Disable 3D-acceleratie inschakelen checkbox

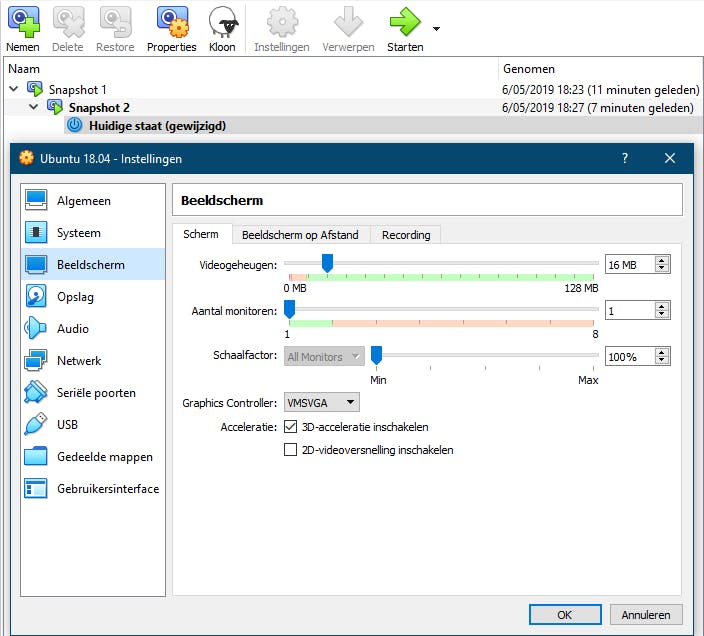click(290, 426)
